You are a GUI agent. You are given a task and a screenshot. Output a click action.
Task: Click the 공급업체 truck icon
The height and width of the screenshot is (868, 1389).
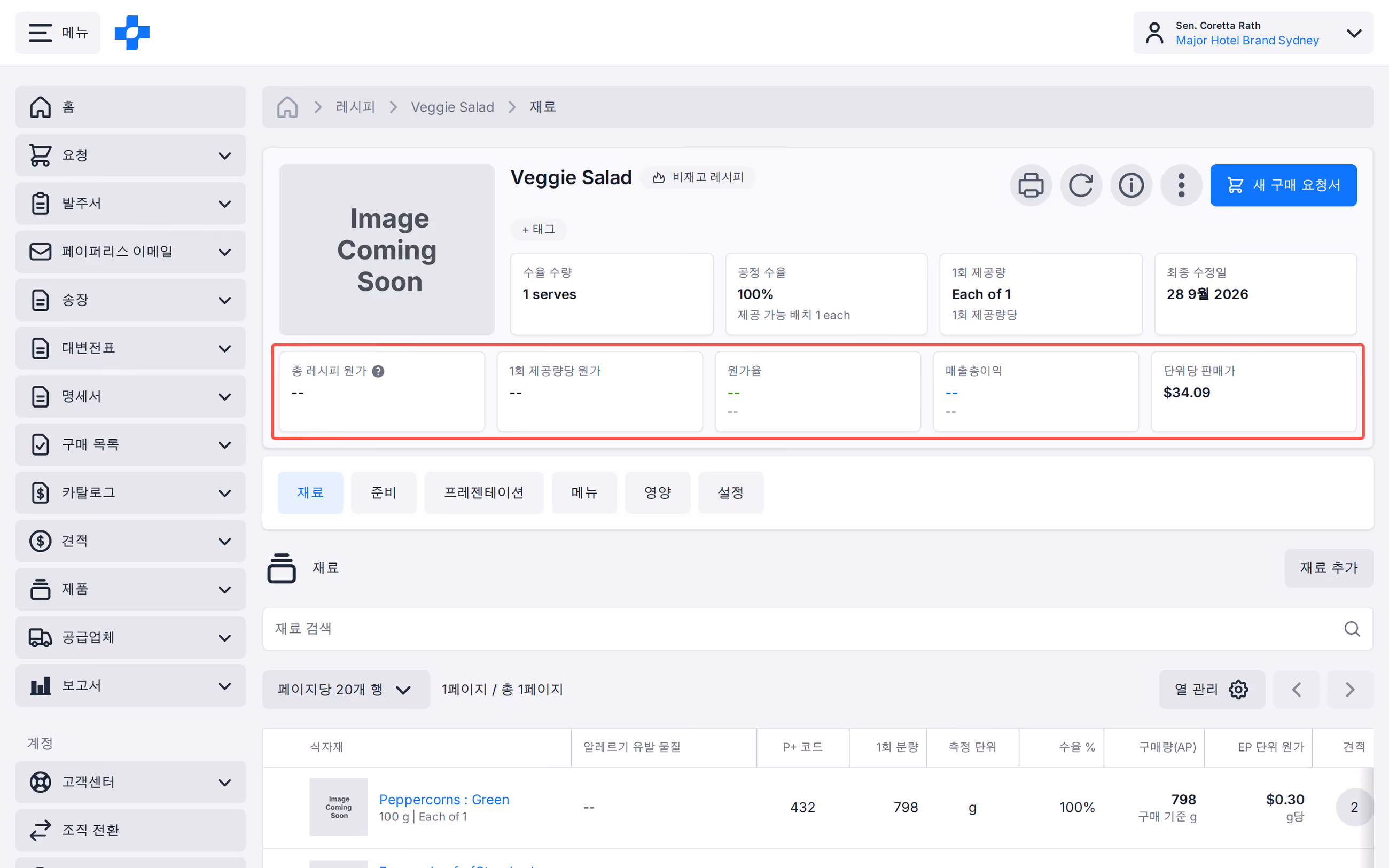[40, 637]
